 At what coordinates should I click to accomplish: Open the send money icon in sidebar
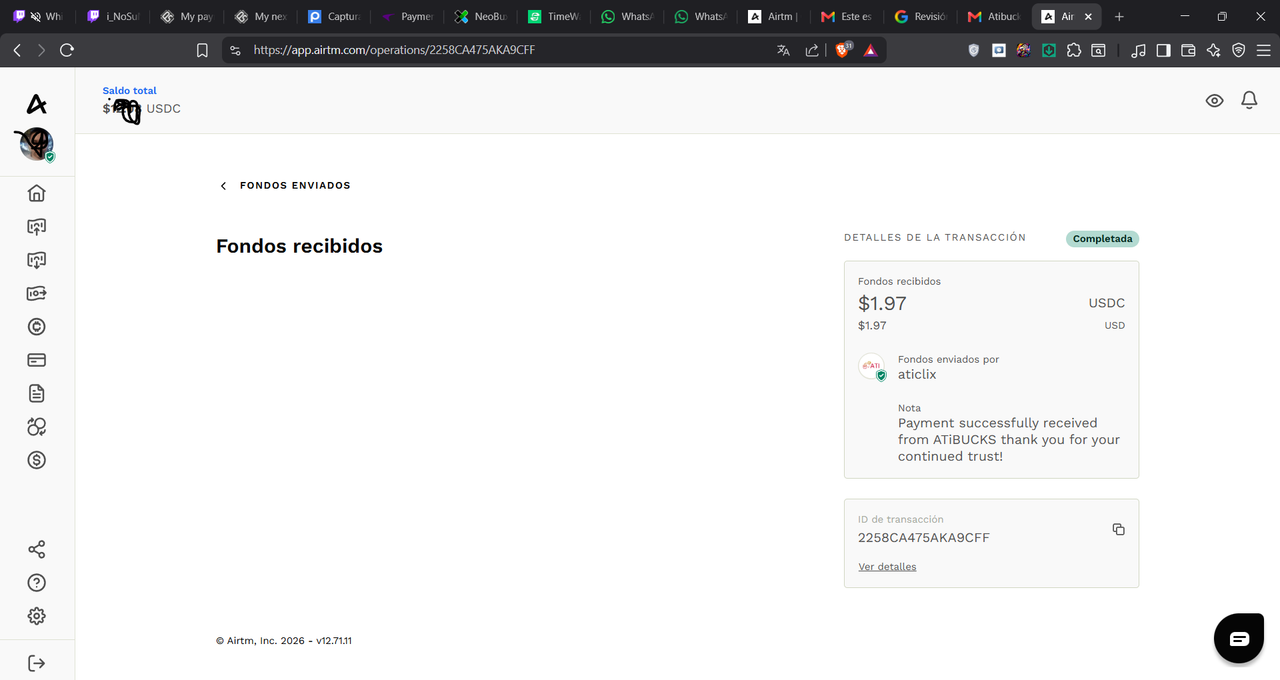(37, 293)
